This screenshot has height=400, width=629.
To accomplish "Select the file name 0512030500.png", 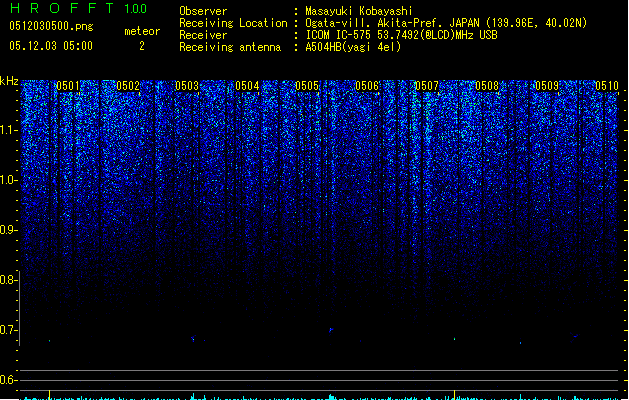I will [x=51, y=26].
